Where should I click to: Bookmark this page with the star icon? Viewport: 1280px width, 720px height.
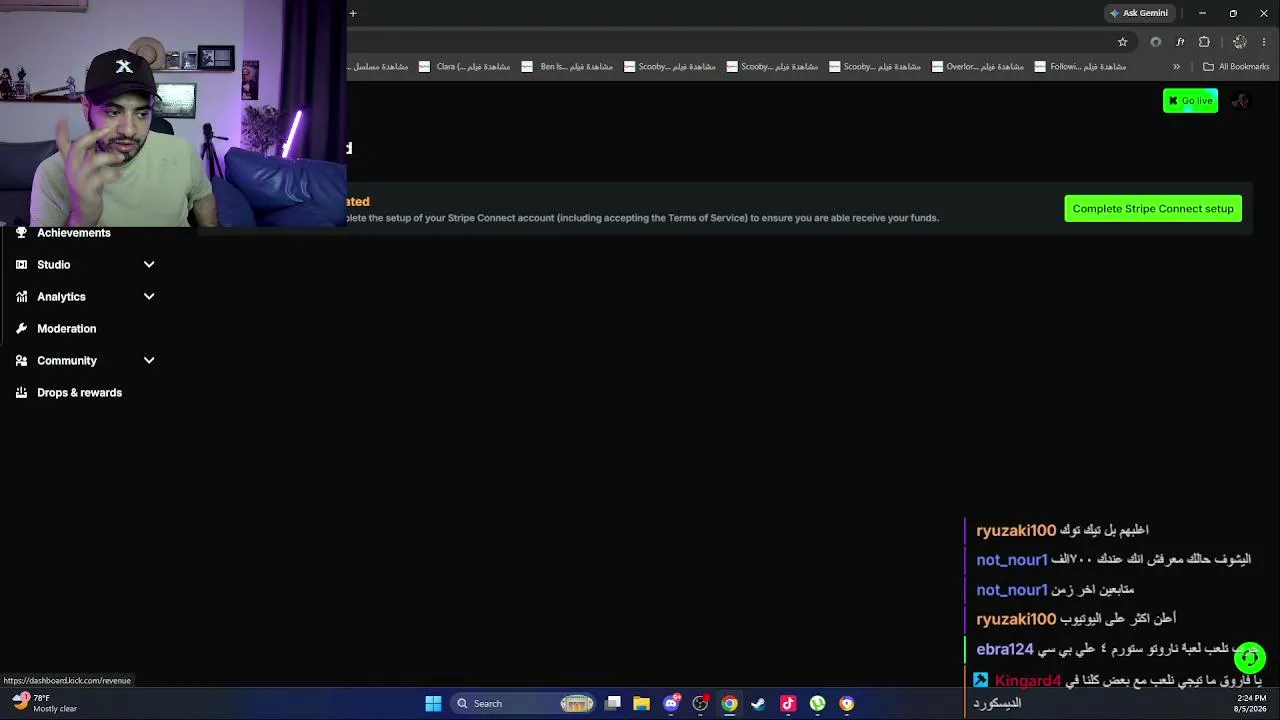[x=1122, y=42]
